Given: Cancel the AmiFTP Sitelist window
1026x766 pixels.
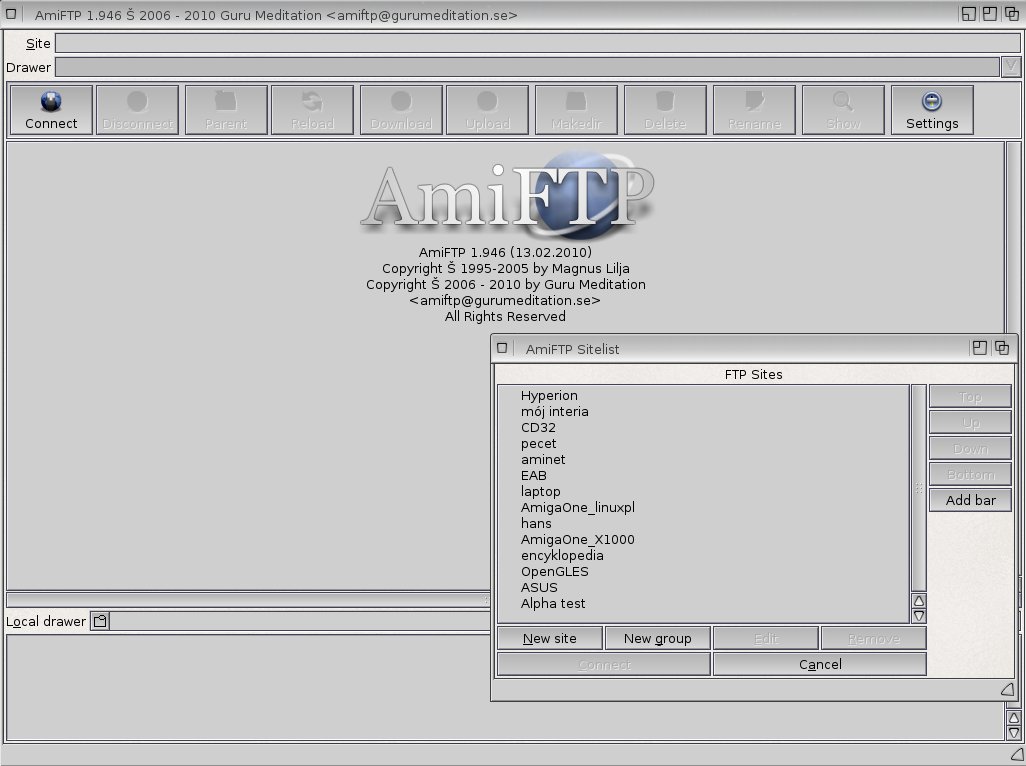Looking at the screenshot, I should point(820,665).
